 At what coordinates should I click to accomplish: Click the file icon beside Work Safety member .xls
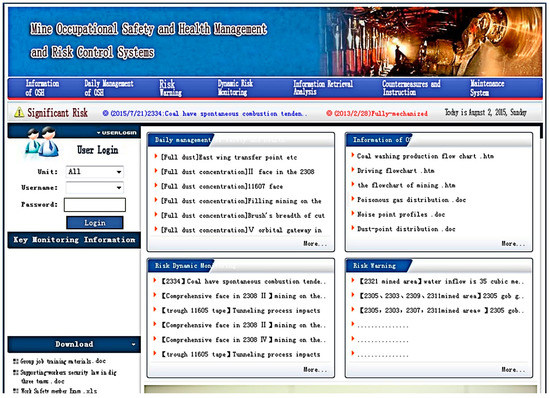pos(15,391)
